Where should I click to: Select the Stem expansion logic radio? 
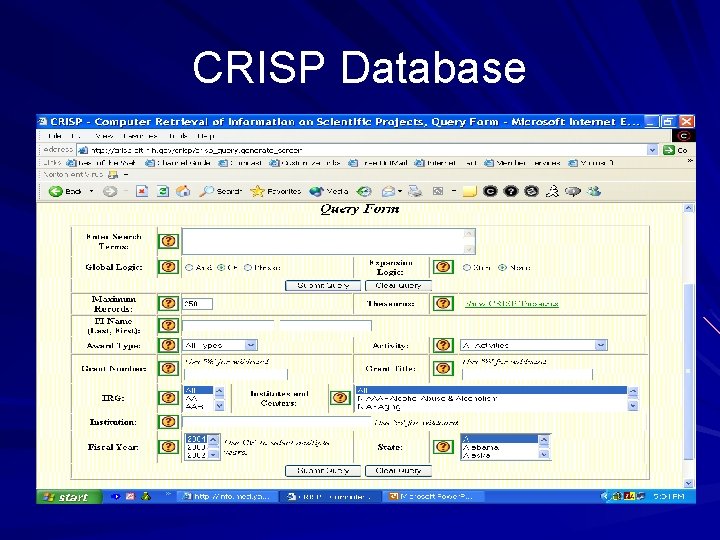click(x=467, y=267)
